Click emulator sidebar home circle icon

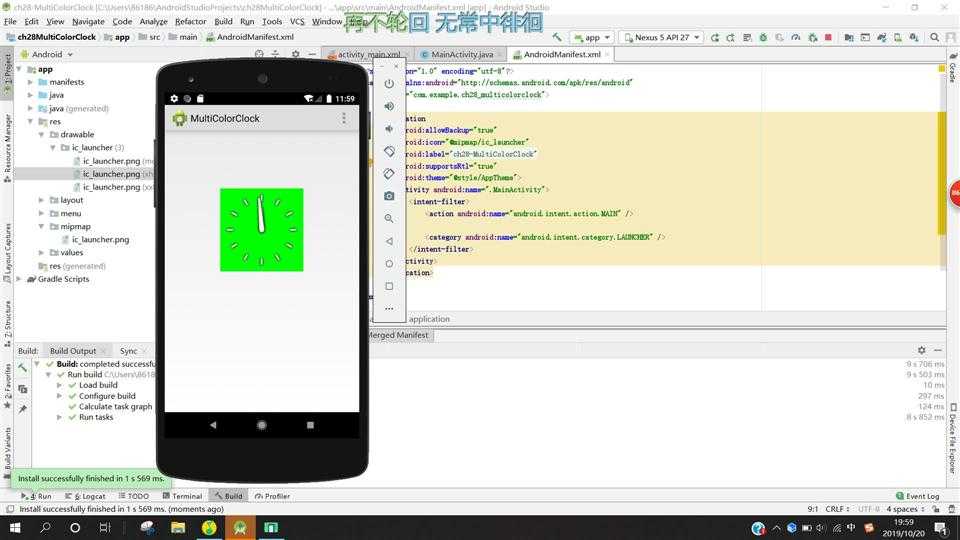(389, 264)
